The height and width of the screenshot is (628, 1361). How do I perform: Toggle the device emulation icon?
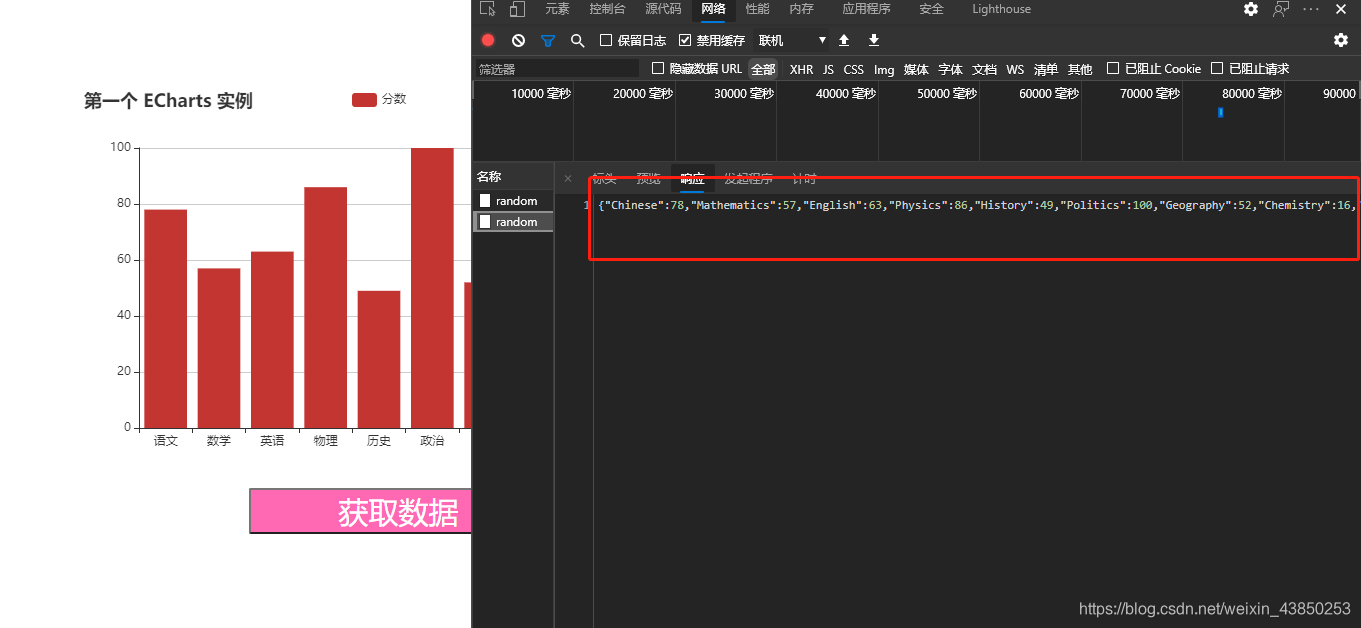tap(517, 9)
